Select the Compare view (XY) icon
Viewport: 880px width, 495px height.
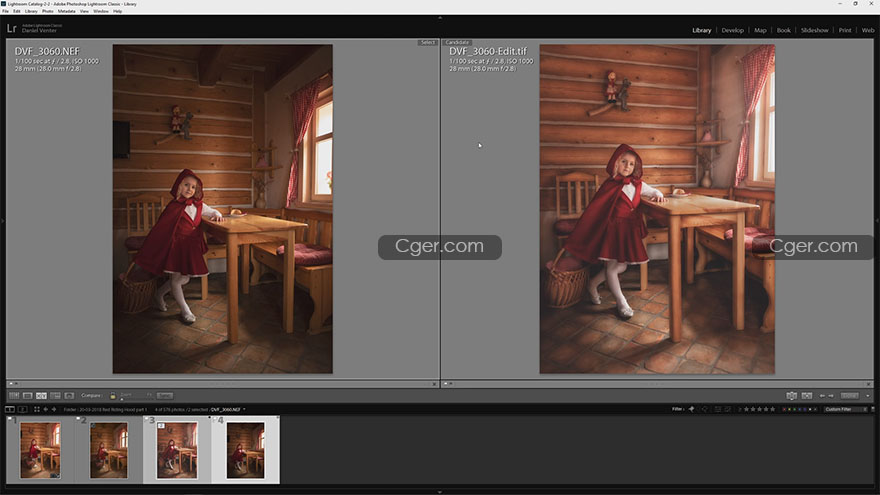pos(41,396)
